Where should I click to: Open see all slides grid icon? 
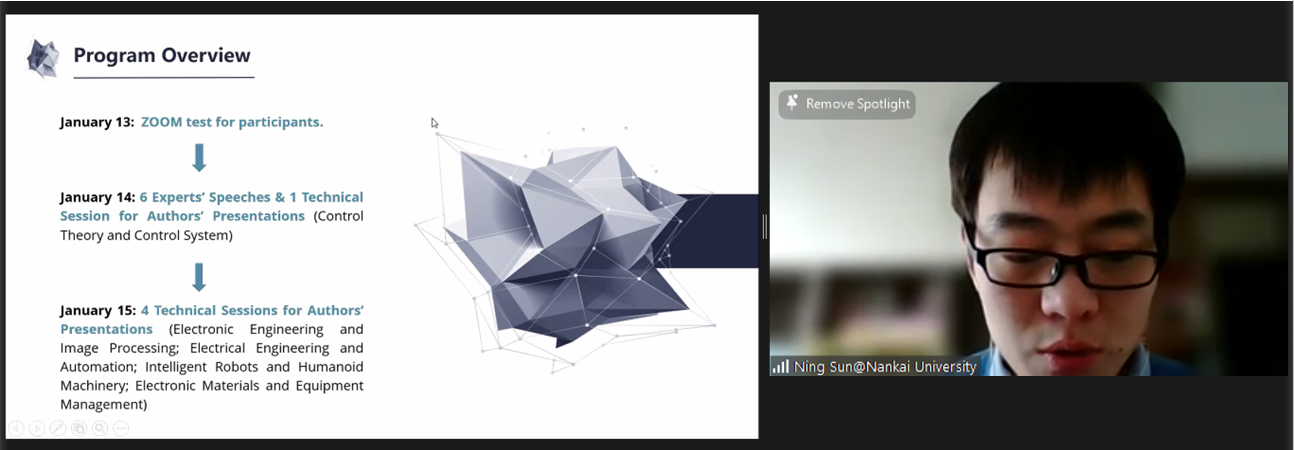tap(79, 428)
